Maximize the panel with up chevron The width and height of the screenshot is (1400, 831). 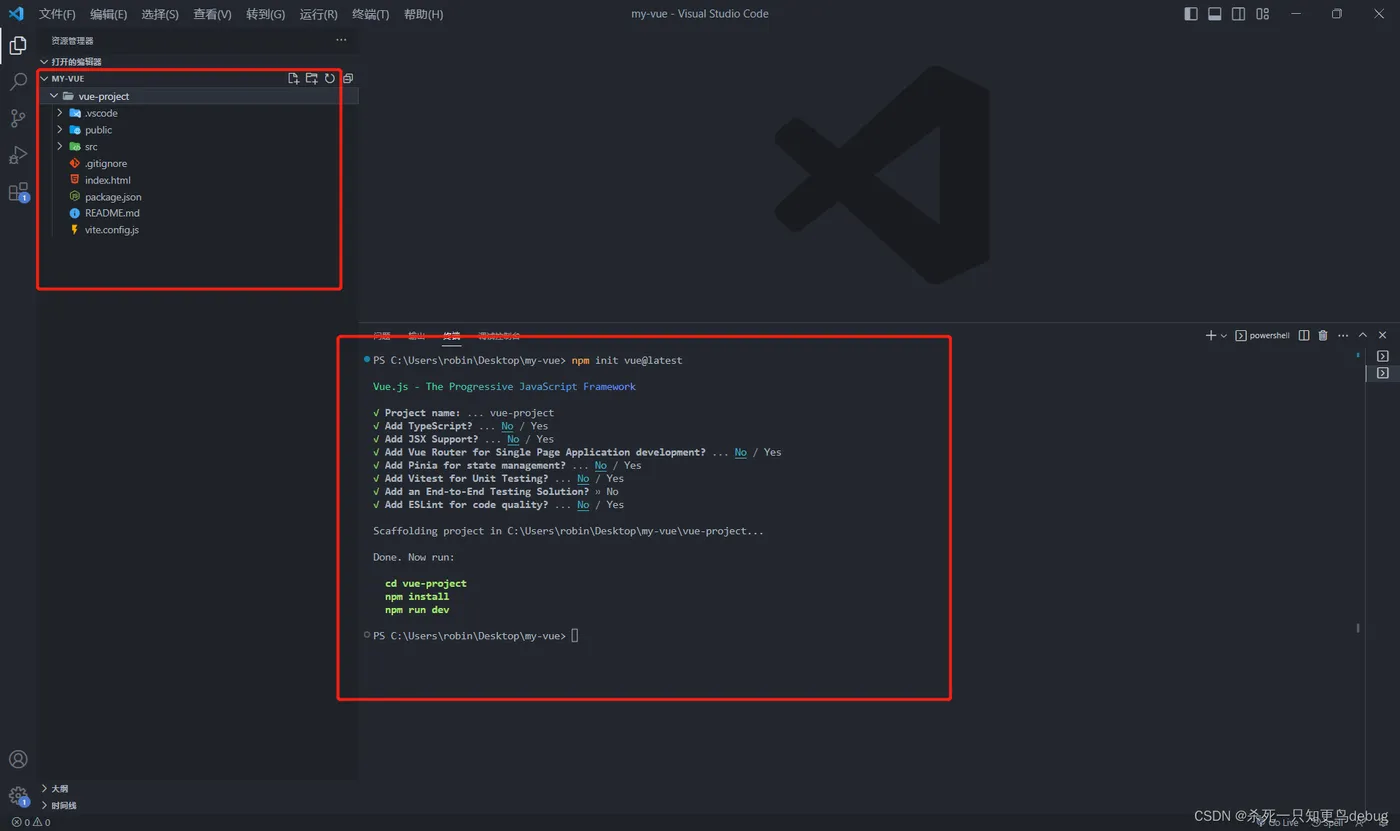pos(1362,335)
